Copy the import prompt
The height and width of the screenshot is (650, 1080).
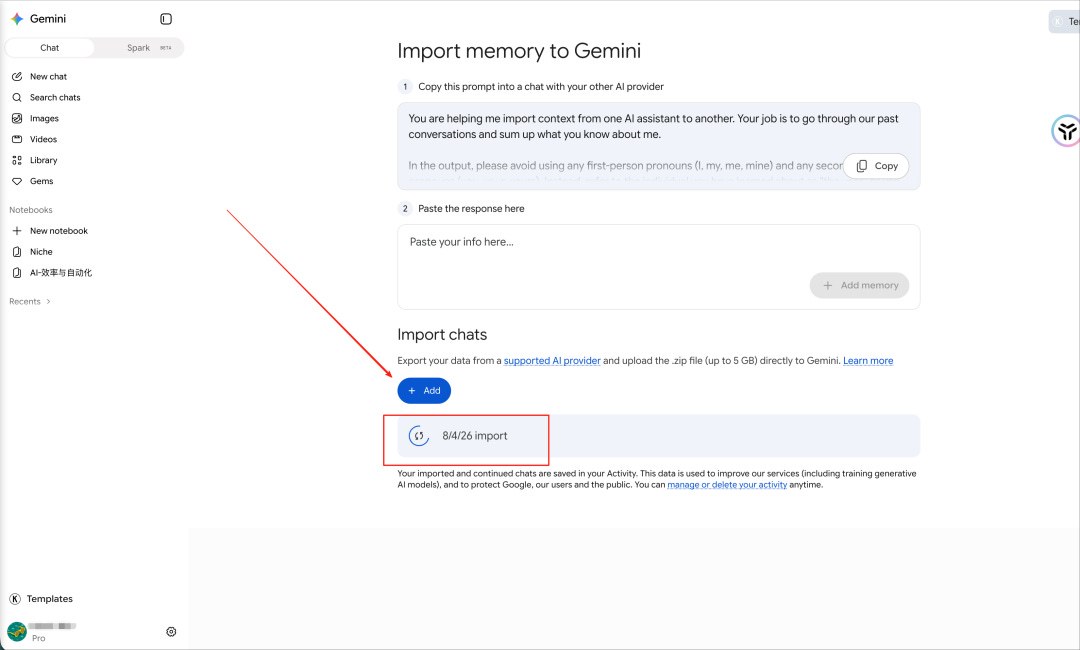coord(876,166)
